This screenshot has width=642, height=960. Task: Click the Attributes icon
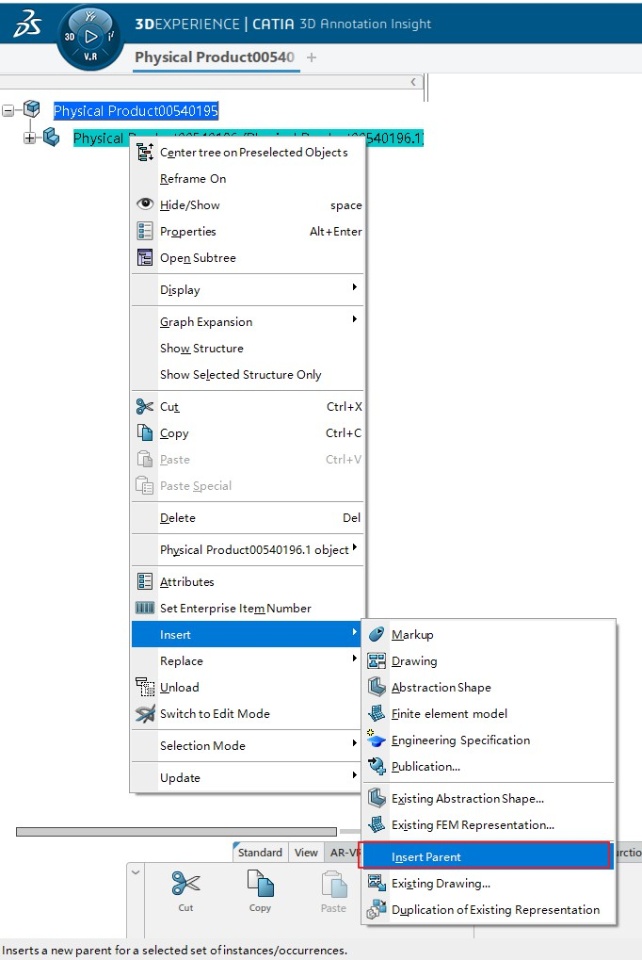click(145, 581)
